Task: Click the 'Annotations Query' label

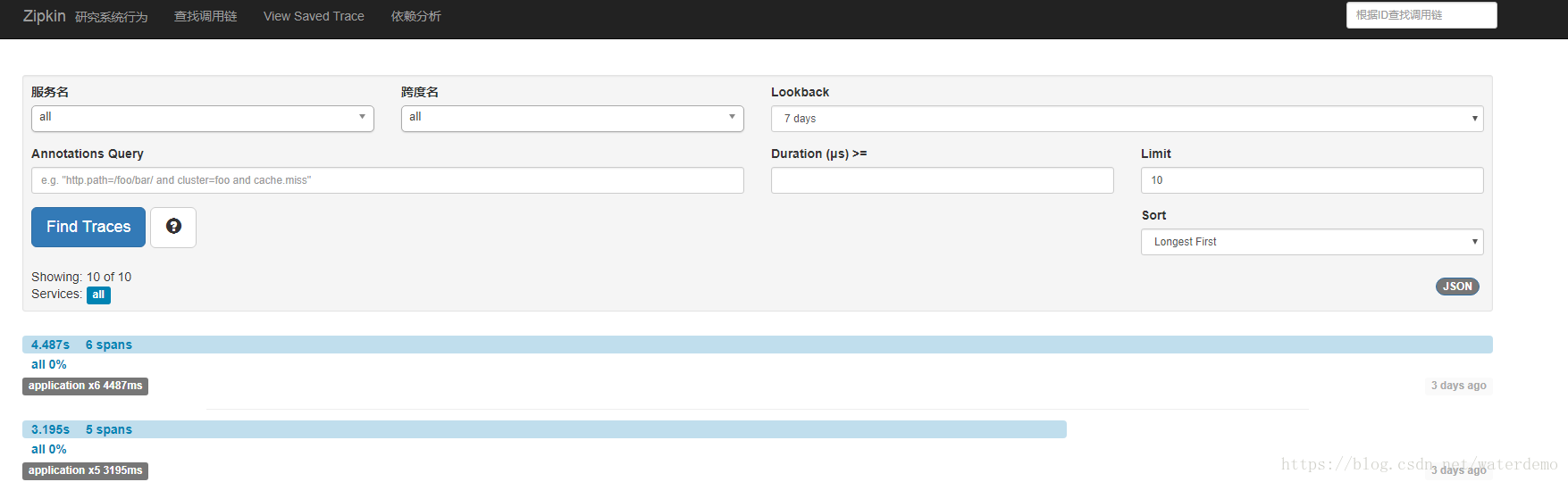Action: pos(88,154)
